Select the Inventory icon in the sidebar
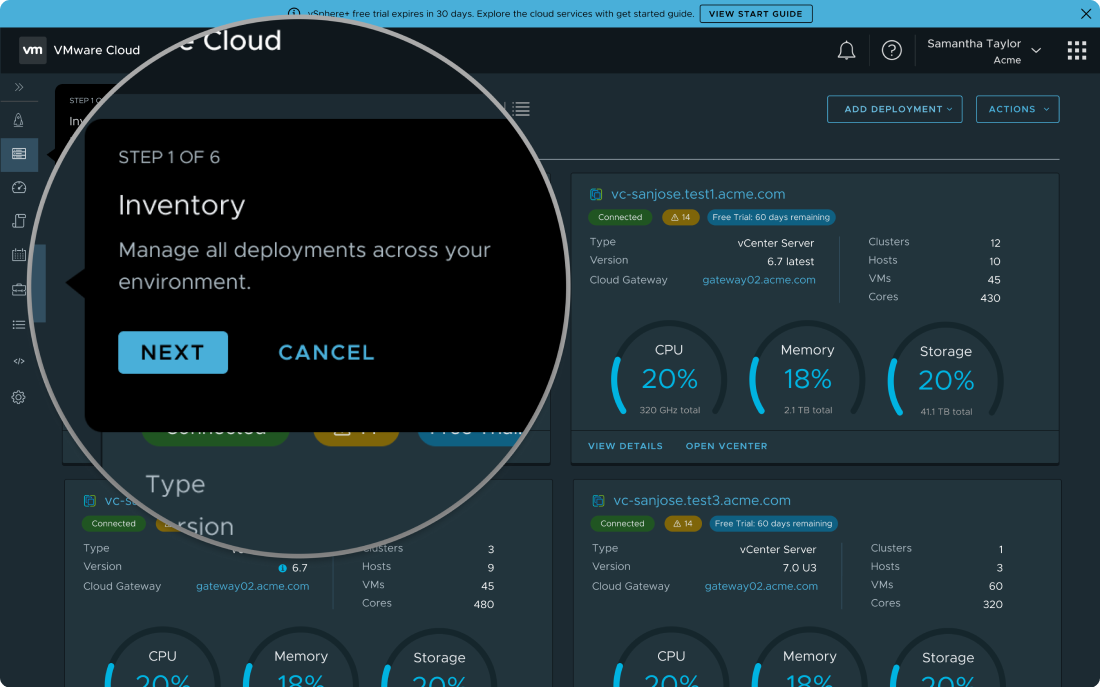This screenshot has width=1100, height=687. 19,154
